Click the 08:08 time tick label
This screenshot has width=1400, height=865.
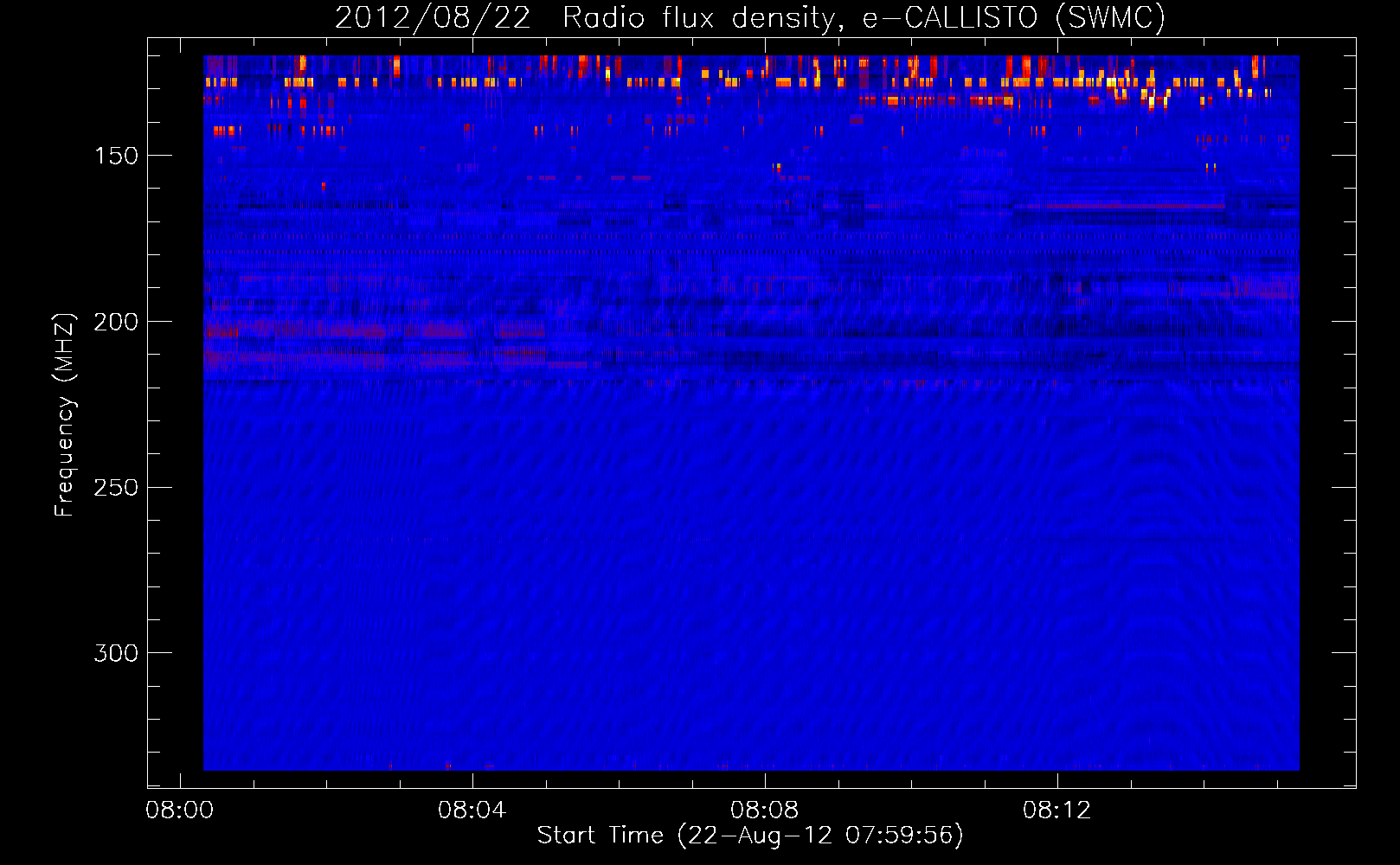coord(764,811)
